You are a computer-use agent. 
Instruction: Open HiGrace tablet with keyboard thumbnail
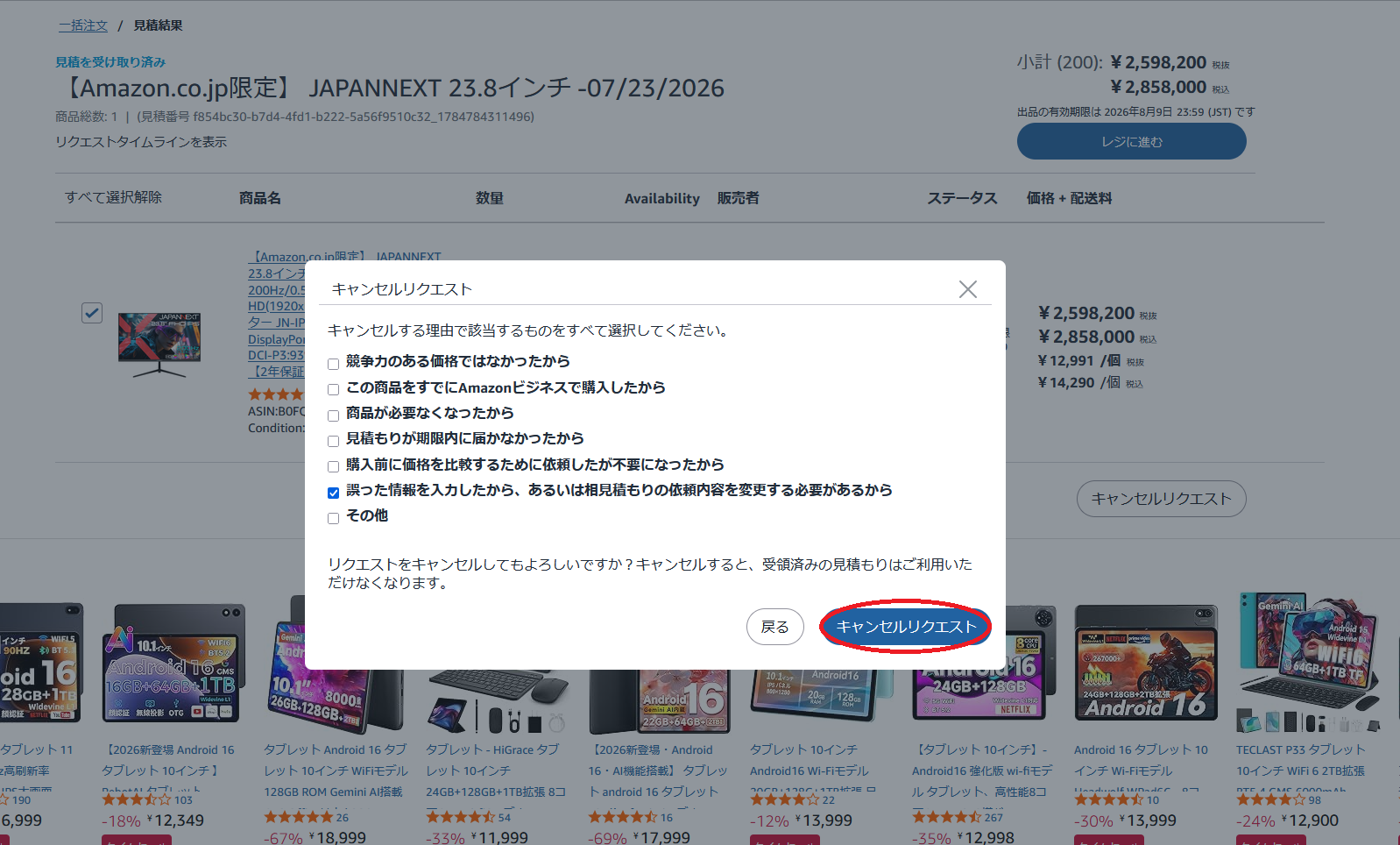pyautogui.click(x=497, y=701)
